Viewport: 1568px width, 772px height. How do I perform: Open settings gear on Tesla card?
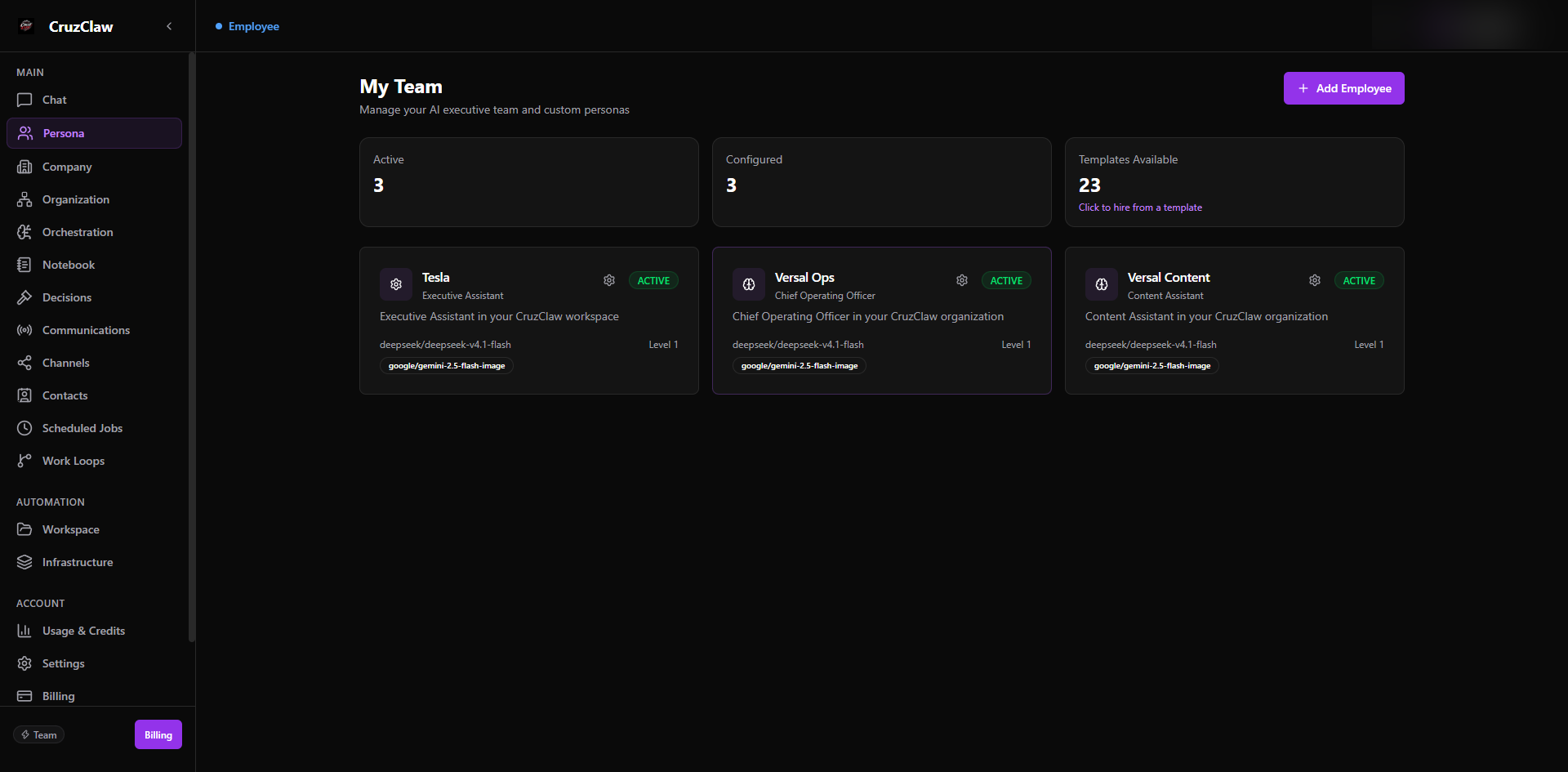pyautogui.click(x=609, y=280)
